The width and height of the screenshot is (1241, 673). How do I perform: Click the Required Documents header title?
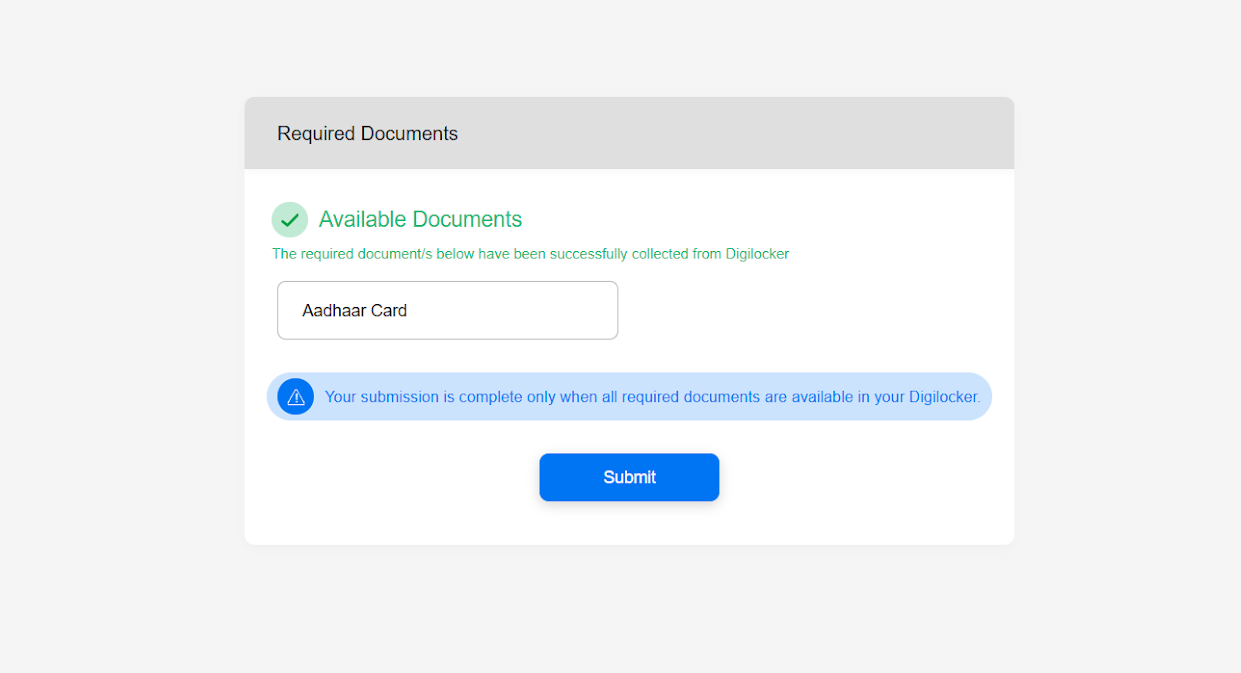tap(367, 133)
